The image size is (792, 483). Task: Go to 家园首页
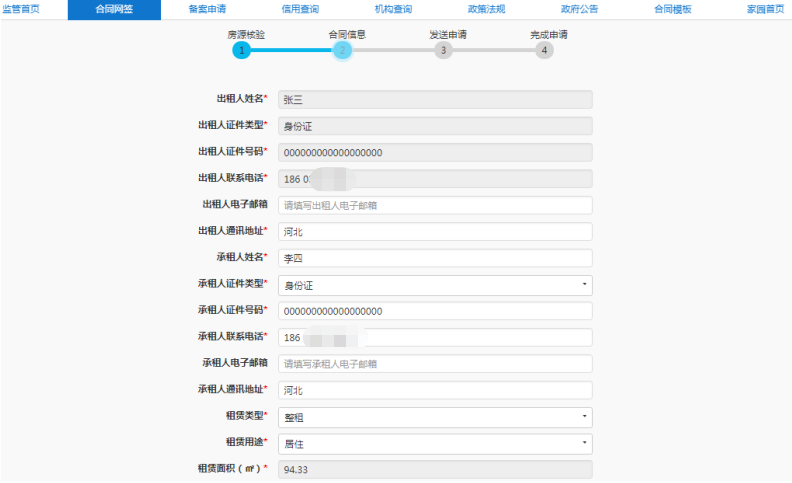point(765,9)
